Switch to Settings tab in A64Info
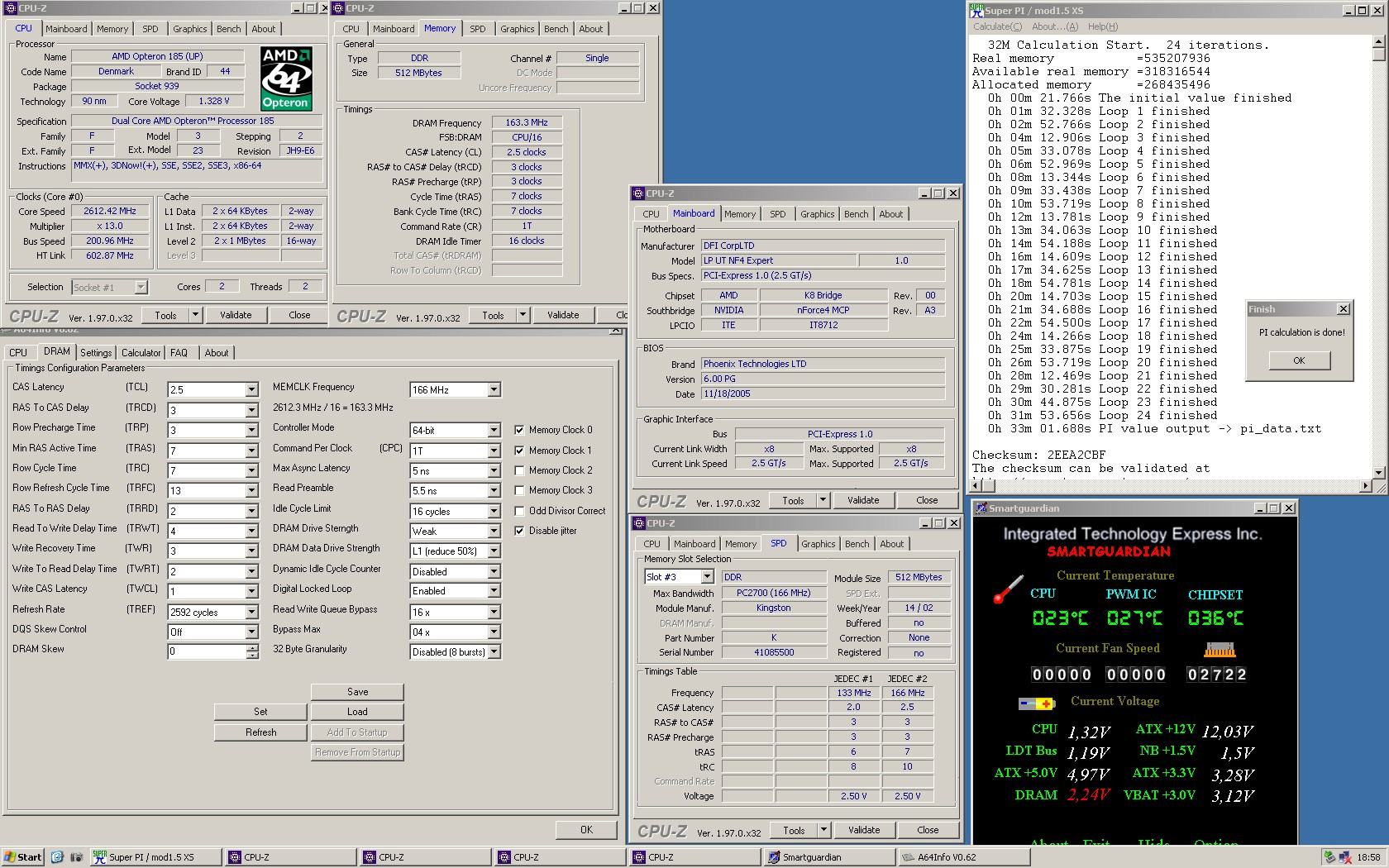The image size is (1389, 868). (96, 353)
